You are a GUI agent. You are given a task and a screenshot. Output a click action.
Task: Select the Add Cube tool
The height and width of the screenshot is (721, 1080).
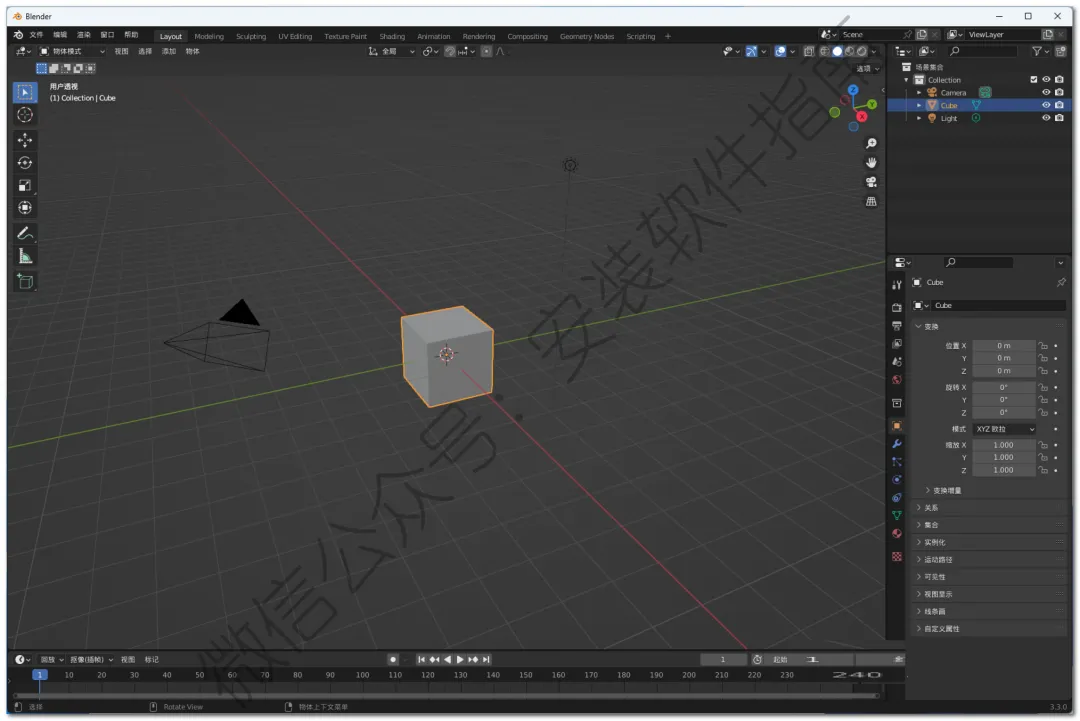click(x=25, y=282)
